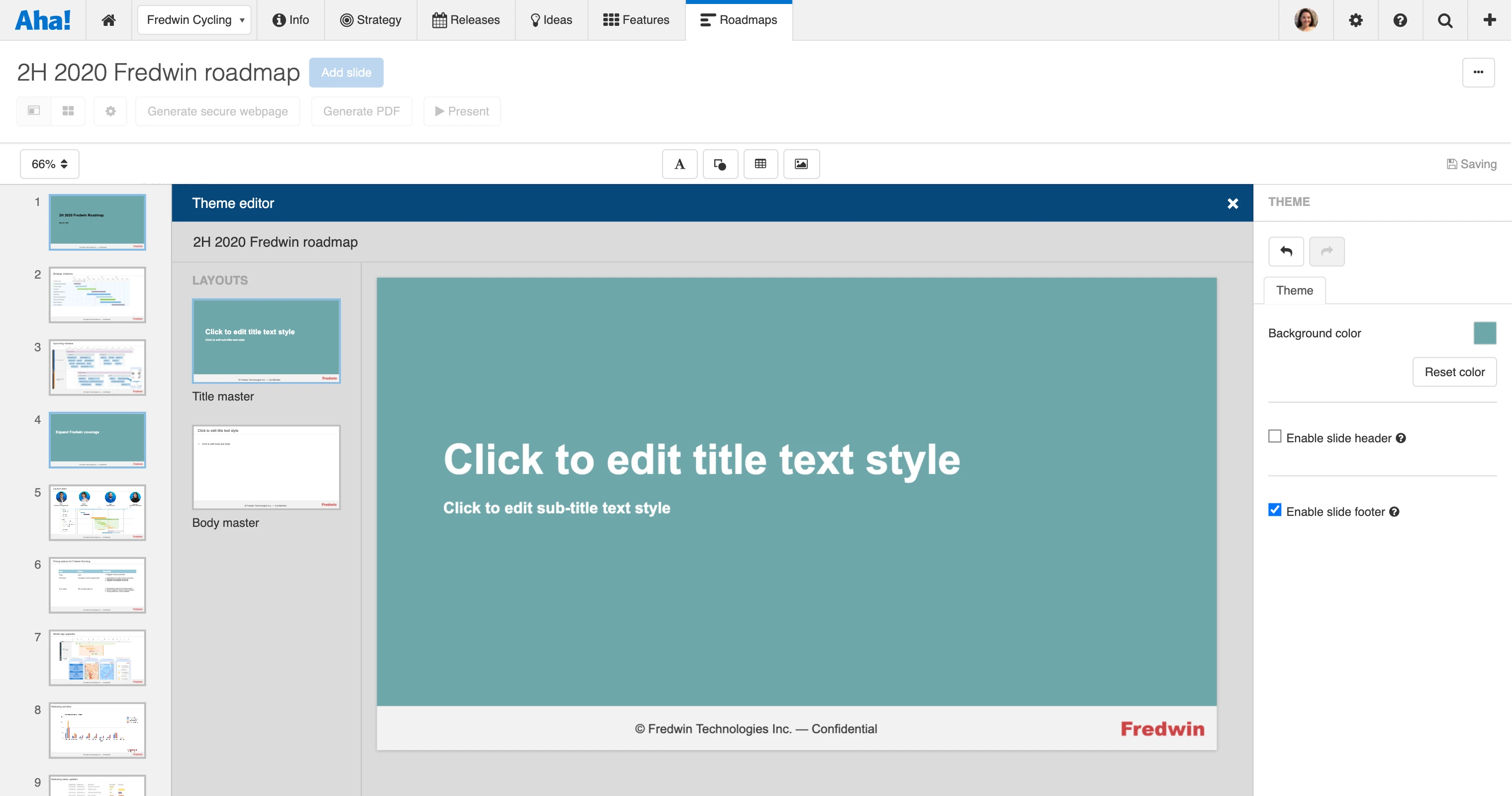Open the search magnifier icon

coord(1444,20)
